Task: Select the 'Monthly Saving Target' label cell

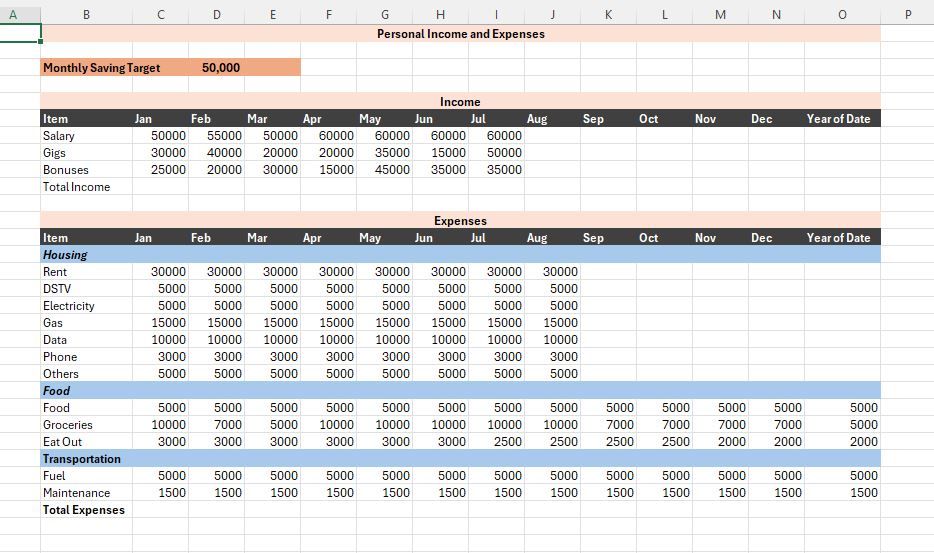Action: (101, 68)
